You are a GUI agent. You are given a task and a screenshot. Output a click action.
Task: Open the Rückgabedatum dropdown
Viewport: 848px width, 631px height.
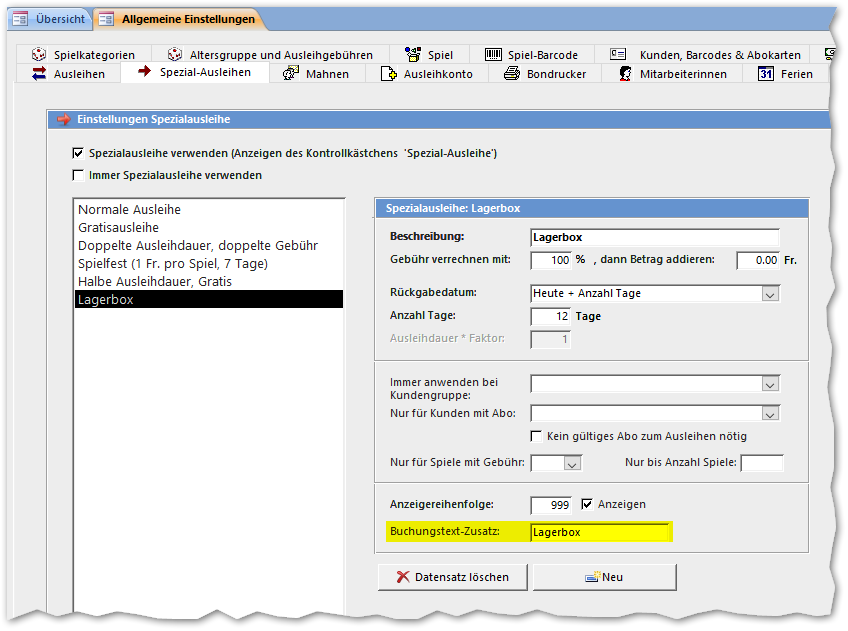point(770,294)
